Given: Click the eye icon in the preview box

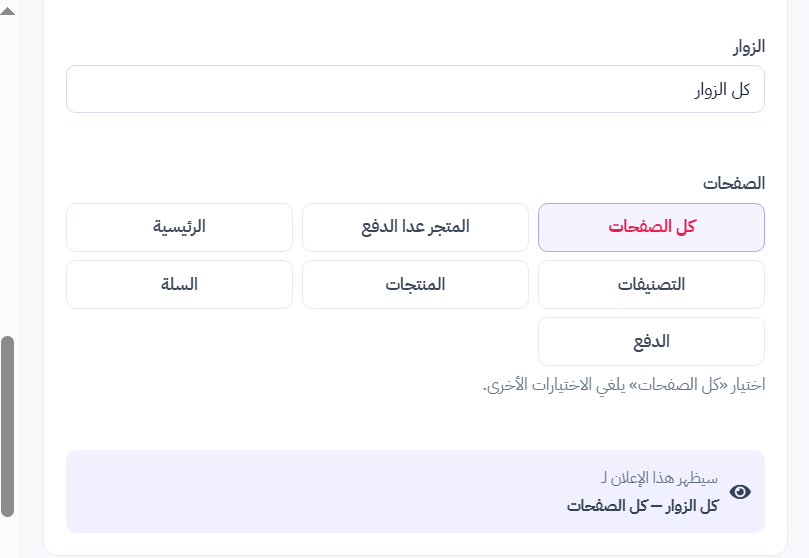Looking at the screenshot, I should [x=740, y=492].
